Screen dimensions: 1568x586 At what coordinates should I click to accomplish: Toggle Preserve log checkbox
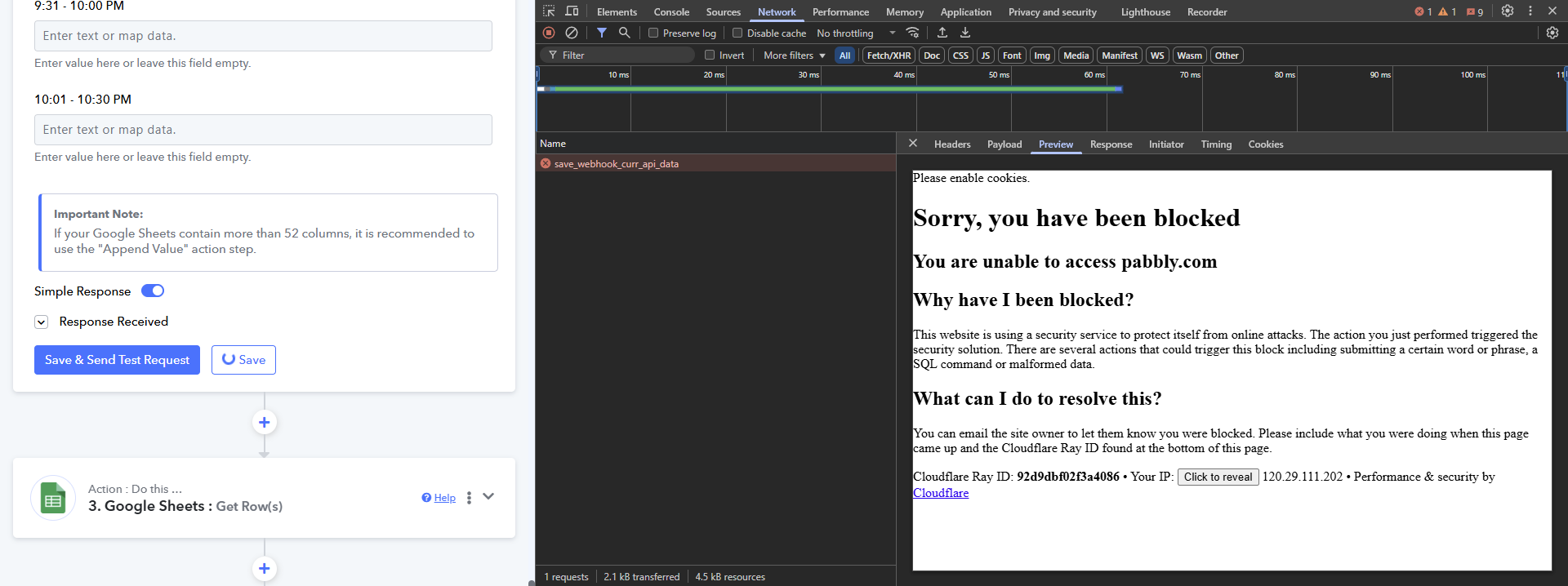653,33
